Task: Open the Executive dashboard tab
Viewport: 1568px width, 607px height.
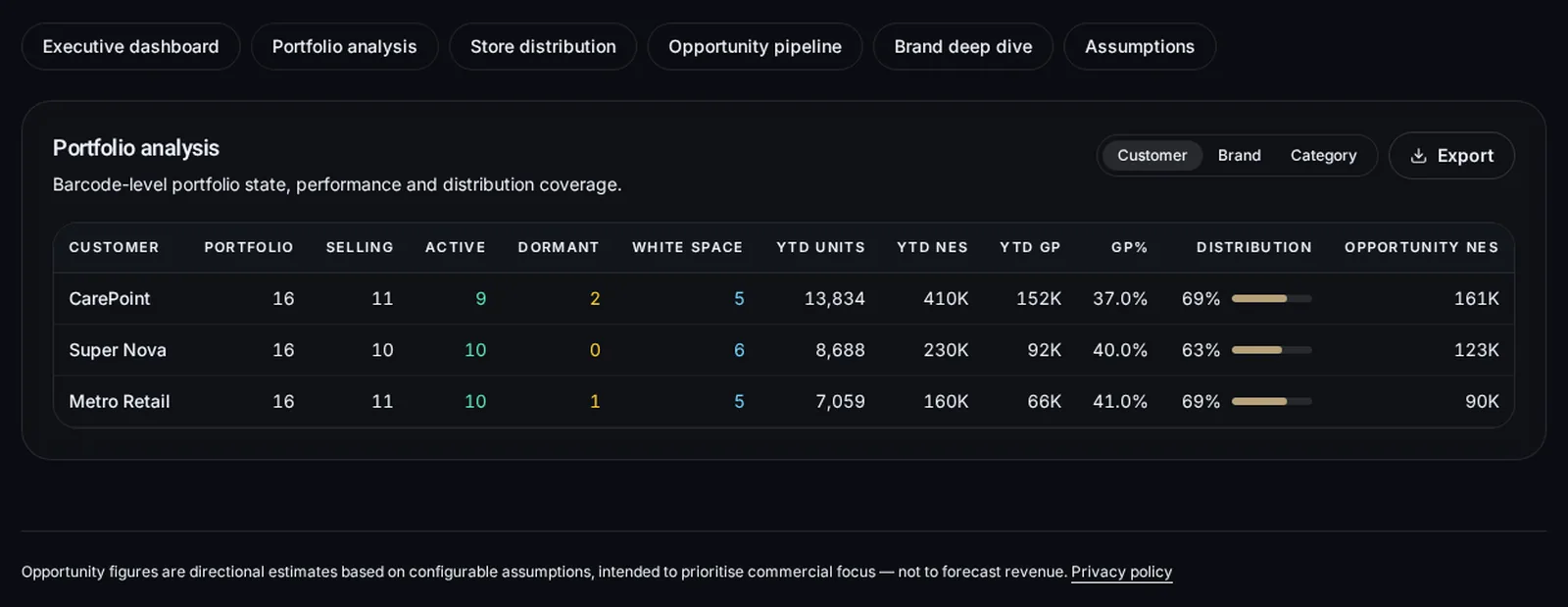Action: [x=130, y=46]
